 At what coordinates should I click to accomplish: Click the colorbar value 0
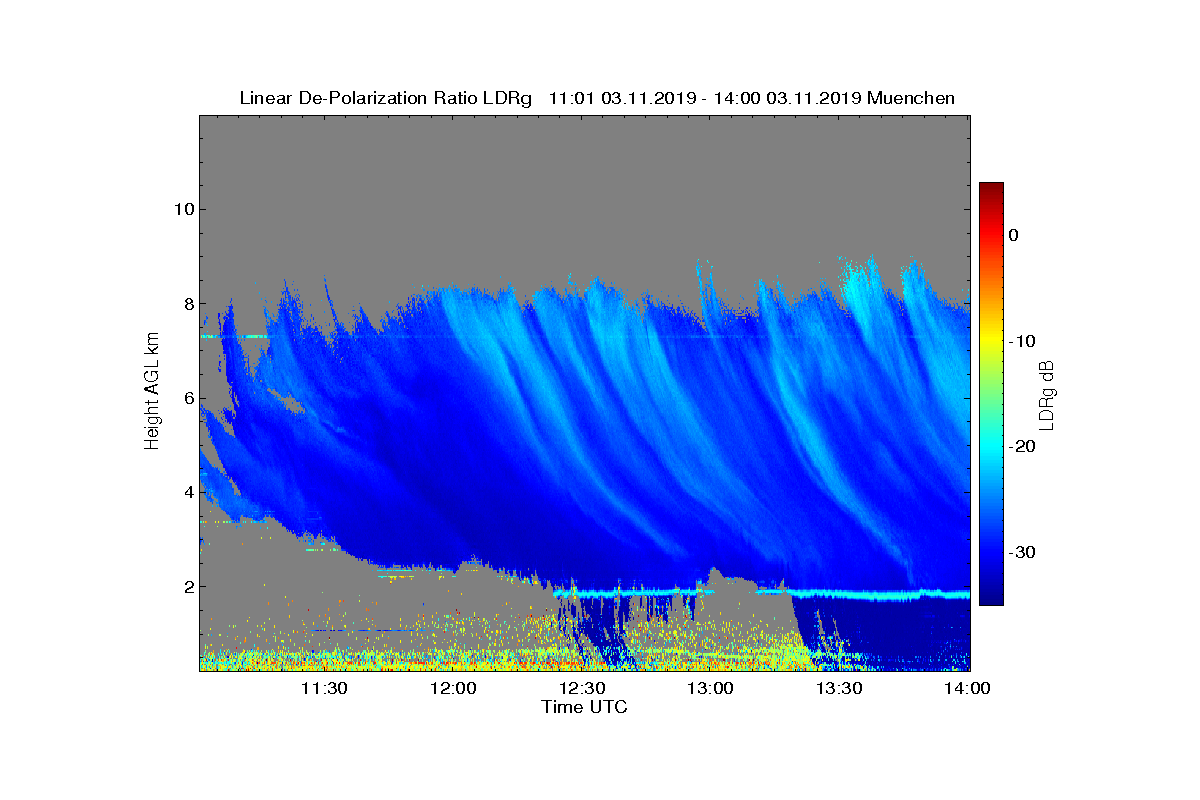click(1013, 235)
